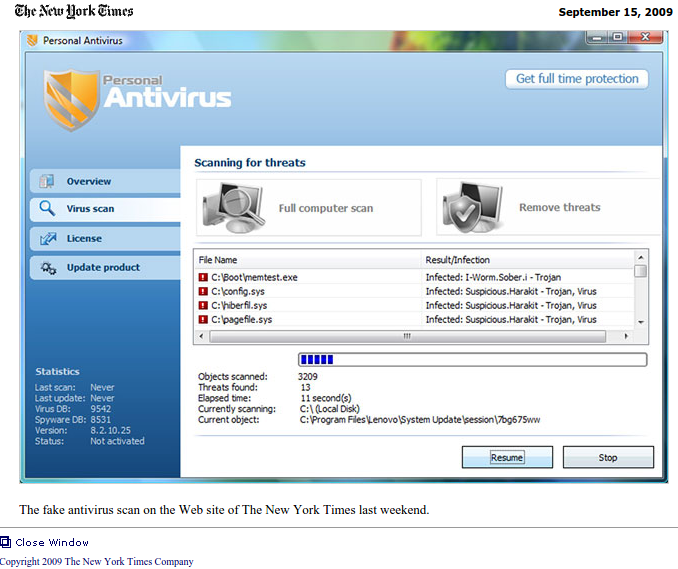Screen dimensions: 678x569
Task: Start Full computer scan
Action: click(x=309, y=208)
